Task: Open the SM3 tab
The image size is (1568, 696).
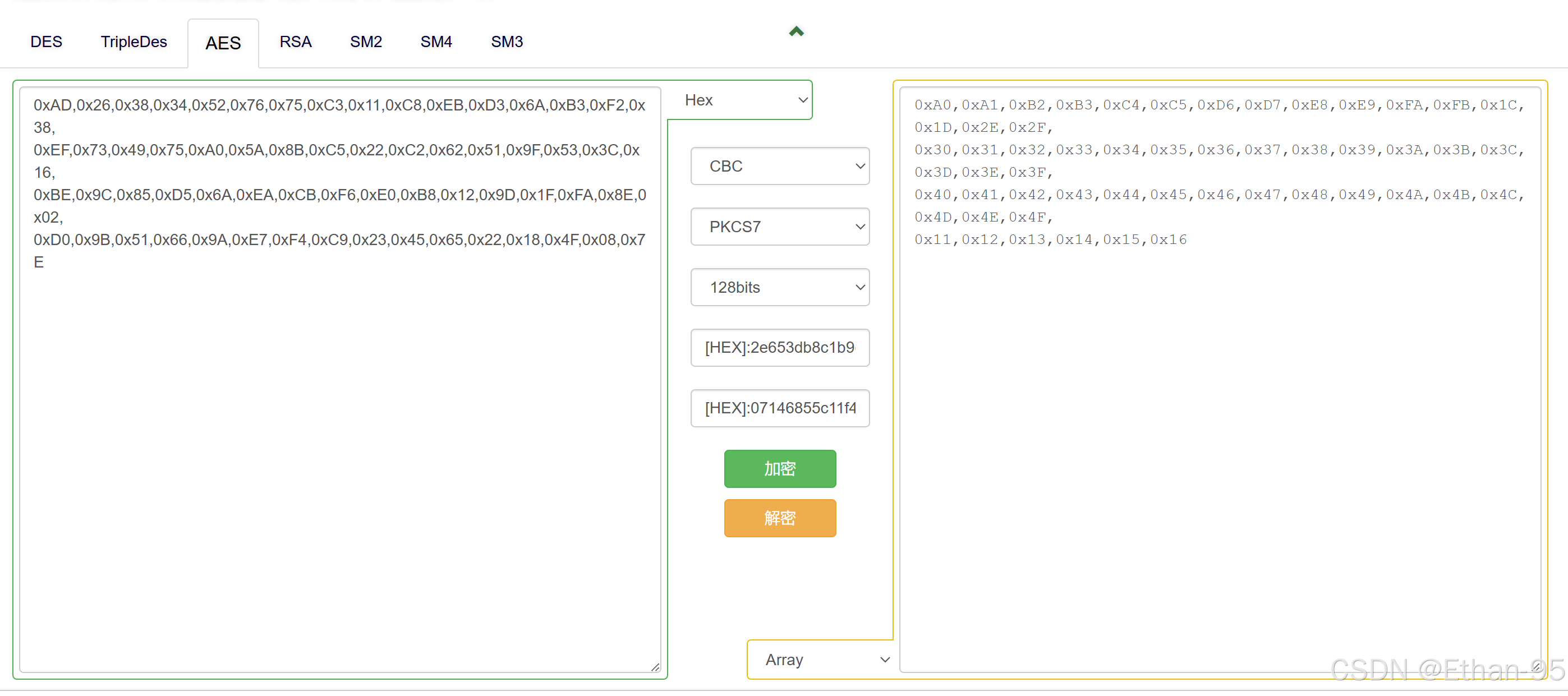Action: pos(507,42)
